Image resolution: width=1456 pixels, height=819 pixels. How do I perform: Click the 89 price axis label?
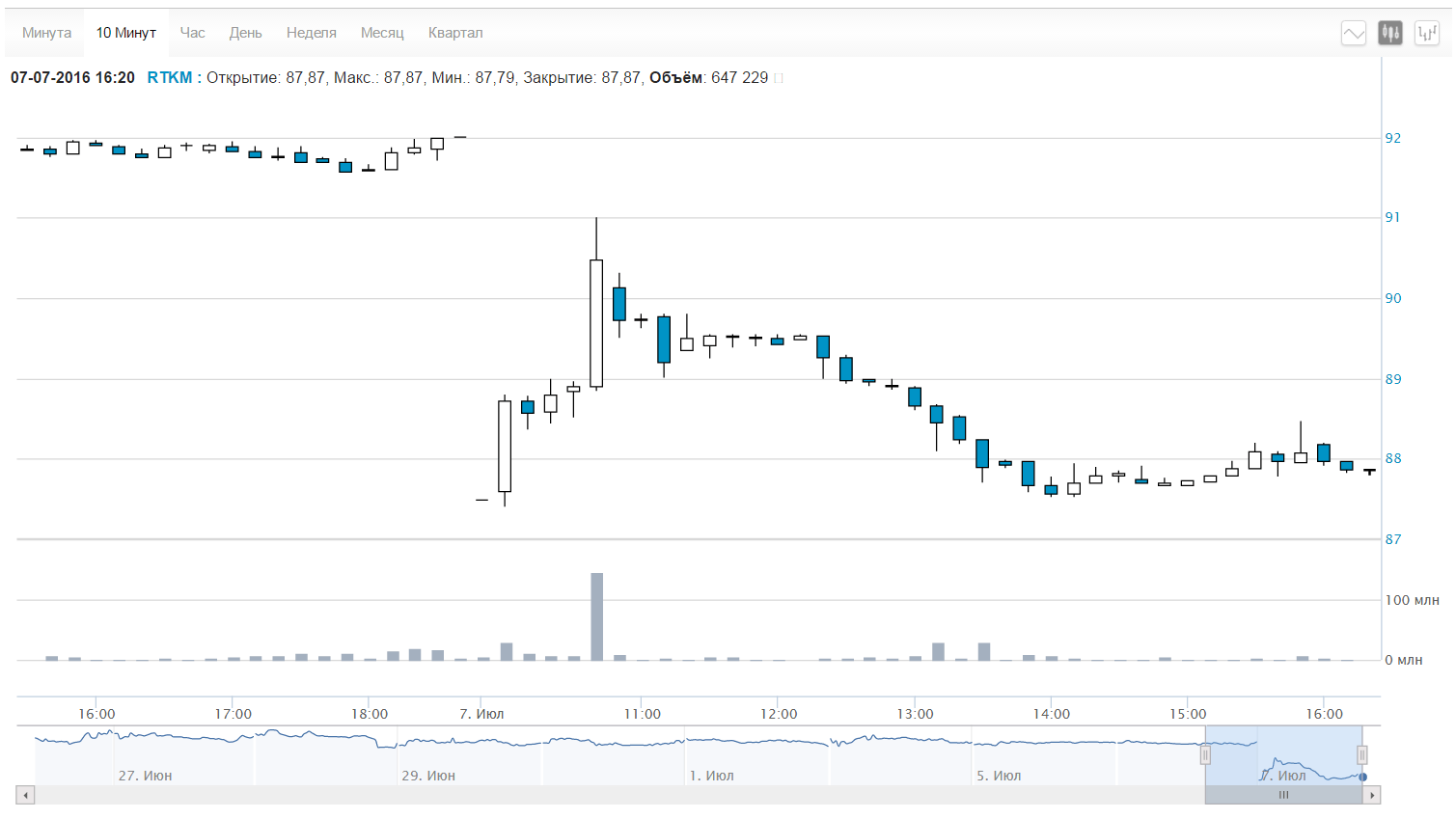(1393, 379)
